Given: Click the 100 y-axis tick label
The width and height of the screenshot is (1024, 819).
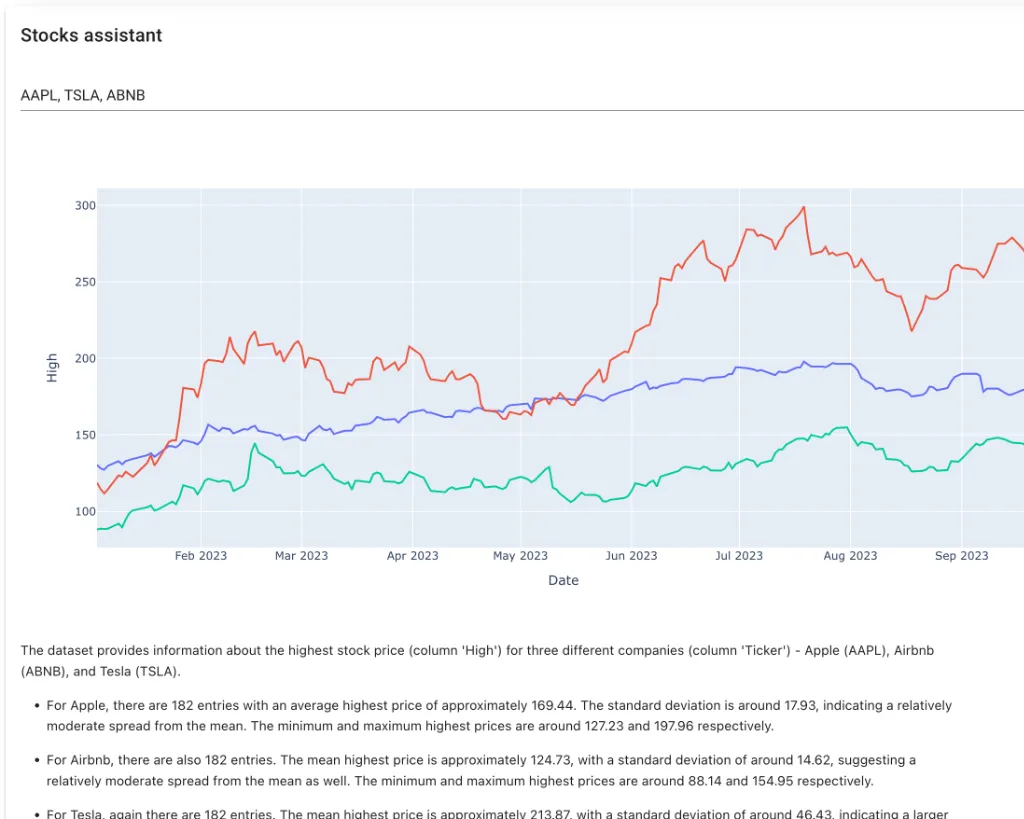Looking at the screenshot, I should [84, 512].
